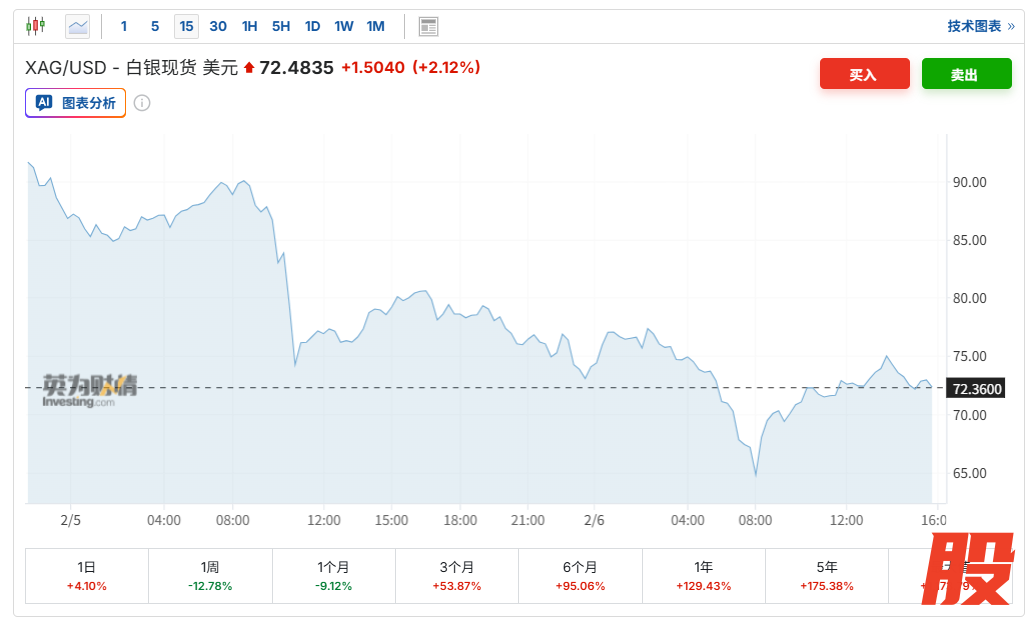Open AI 图表分析 chart analysis
The width and height of the screenshot is (1035, 624).
pos(76,103)
